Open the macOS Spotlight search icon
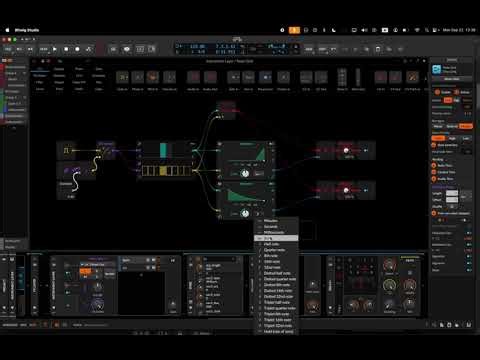Viewport: 480px width, 360px height. pos(426,30)
